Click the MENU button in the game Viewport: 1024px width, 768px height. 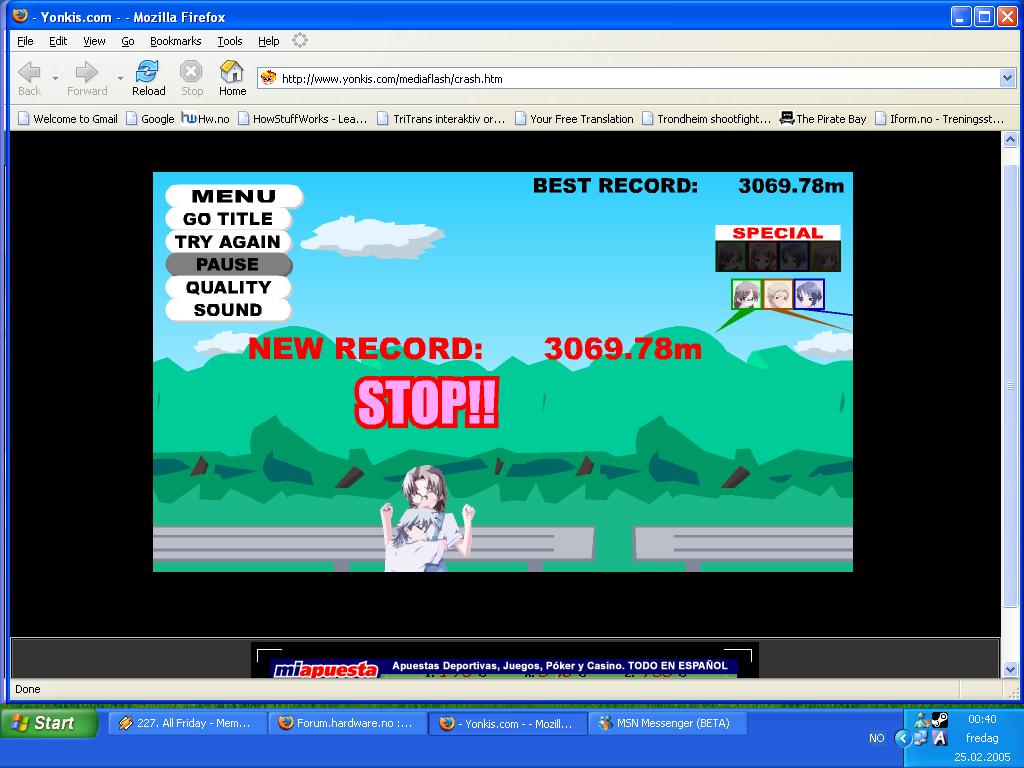point(234,196)
